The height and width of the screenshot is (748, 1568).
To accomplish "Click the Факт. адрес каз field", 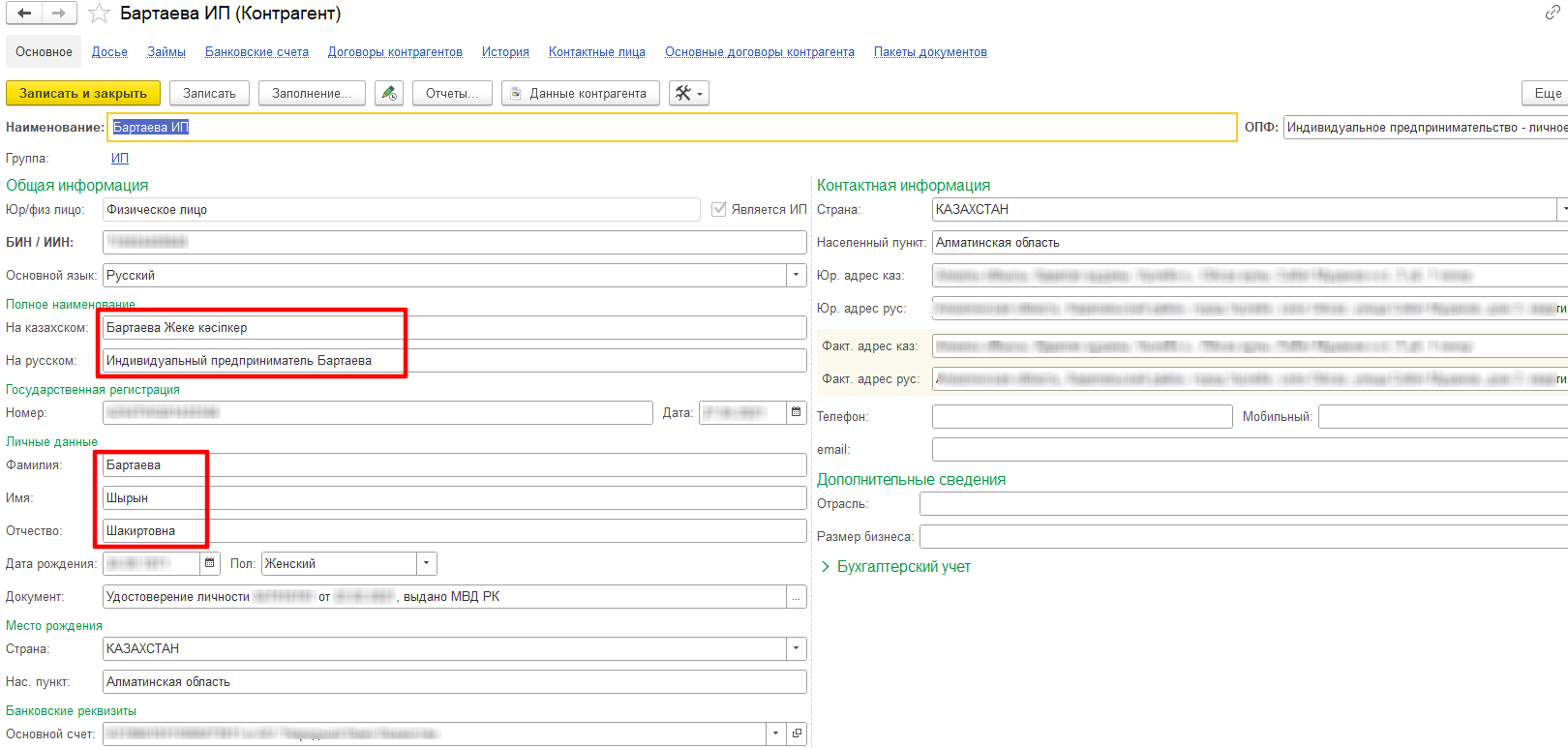I will (1250, 346).
